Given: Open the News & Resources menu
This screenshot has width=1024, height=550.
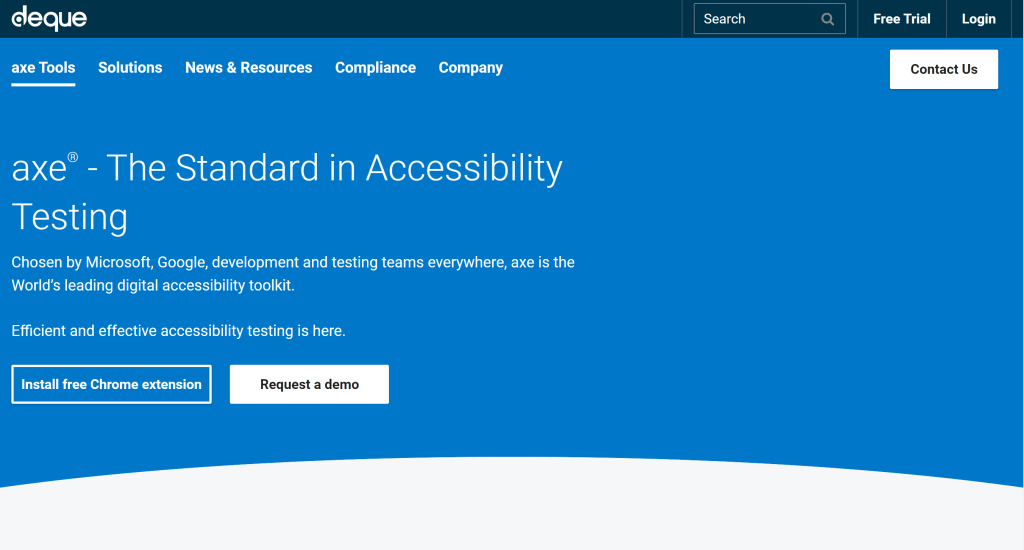Looking at the screenshot, I should (x=249, y=68).
